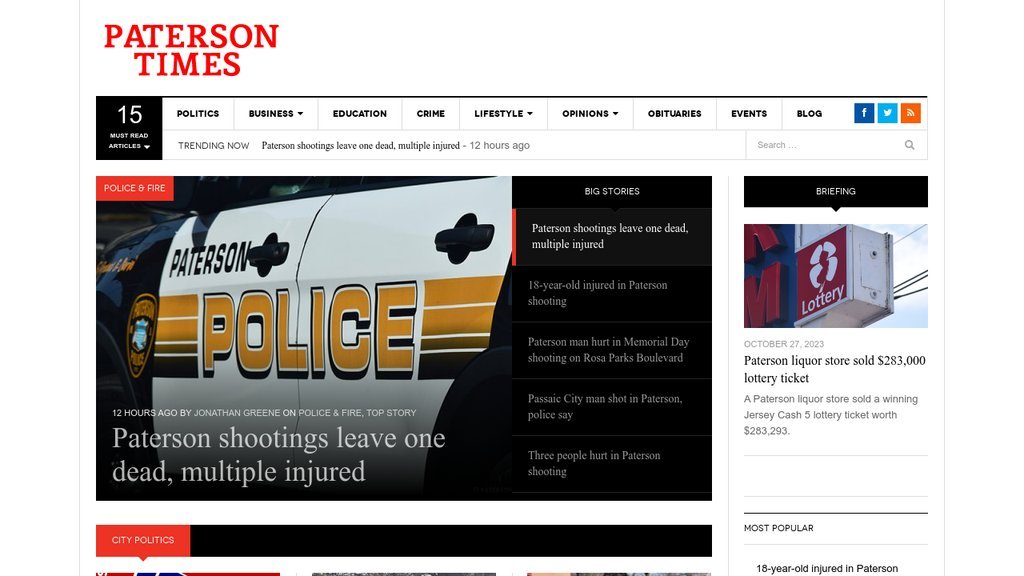Click the City Politics section tab

[143, 540]
